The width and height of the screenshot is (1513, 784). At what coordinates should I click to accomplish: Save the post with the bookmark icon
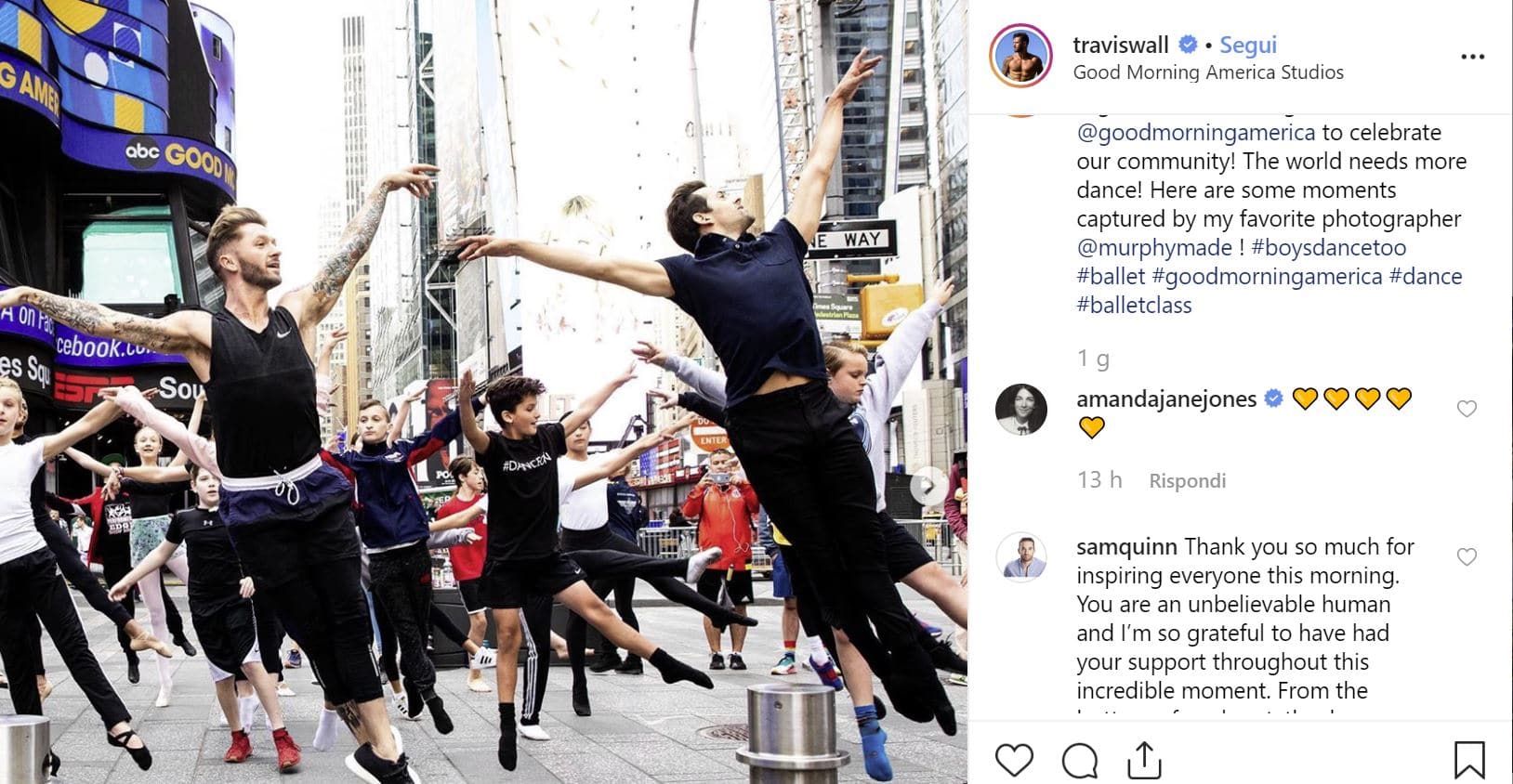tap(1468, 760)
